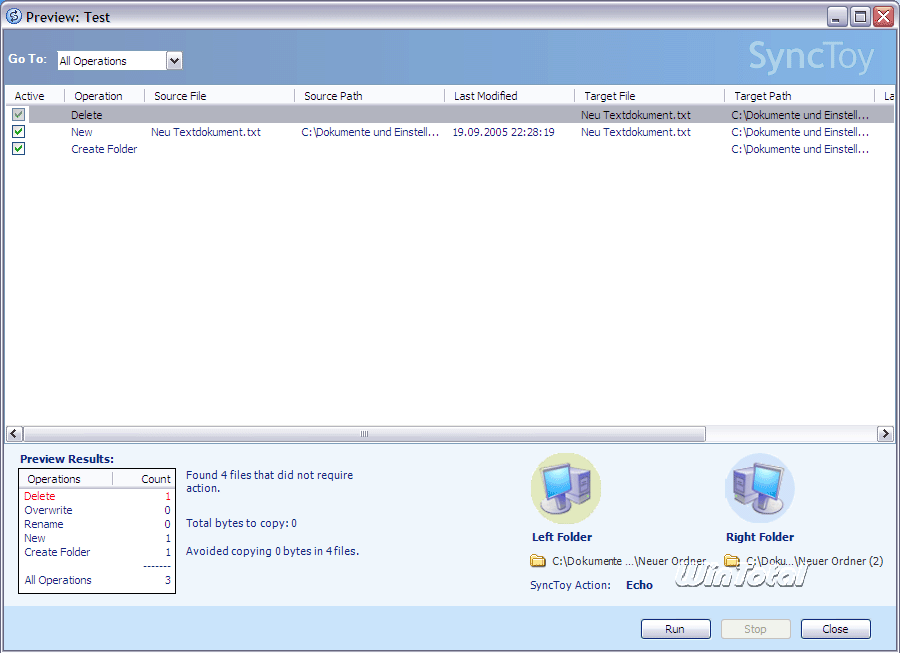Viewport: 900px width, 653px height.
Task: Click the "Total bytes to copy: 0" text
Action: tap(241, 523)
